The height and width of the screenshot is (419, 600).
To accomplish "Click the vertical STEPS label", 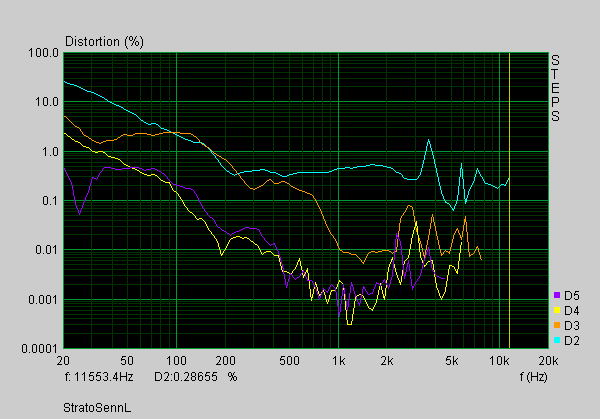I will [555, 88].
